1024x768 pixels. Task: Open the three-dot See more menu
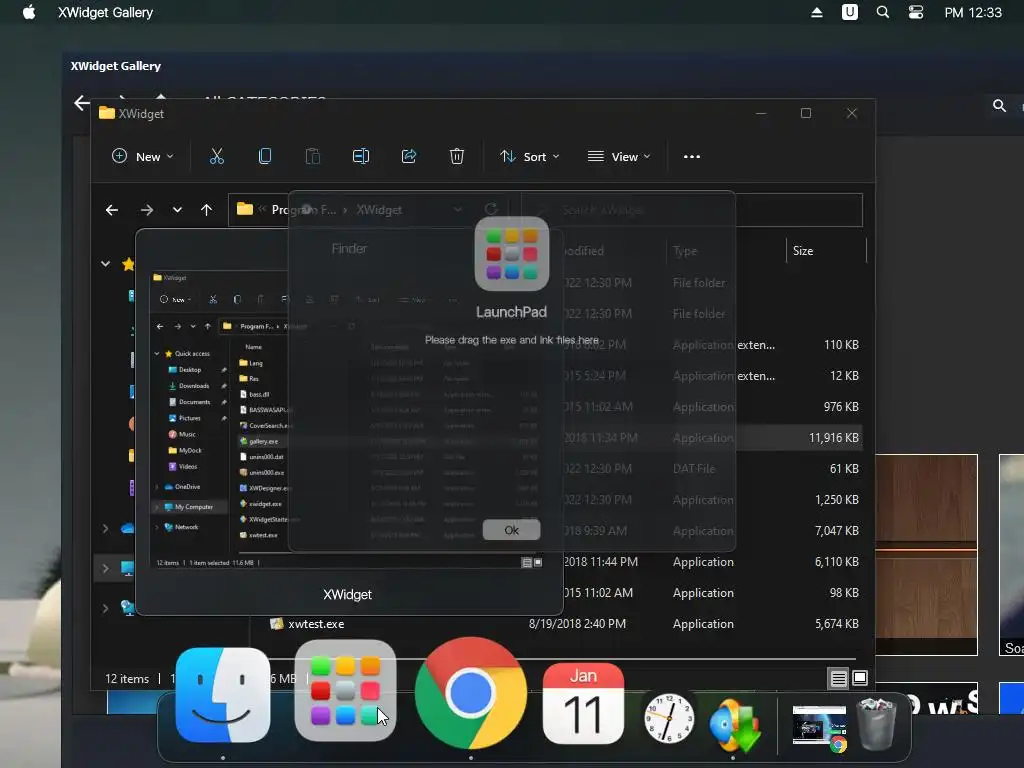click(x=692, y=157)
